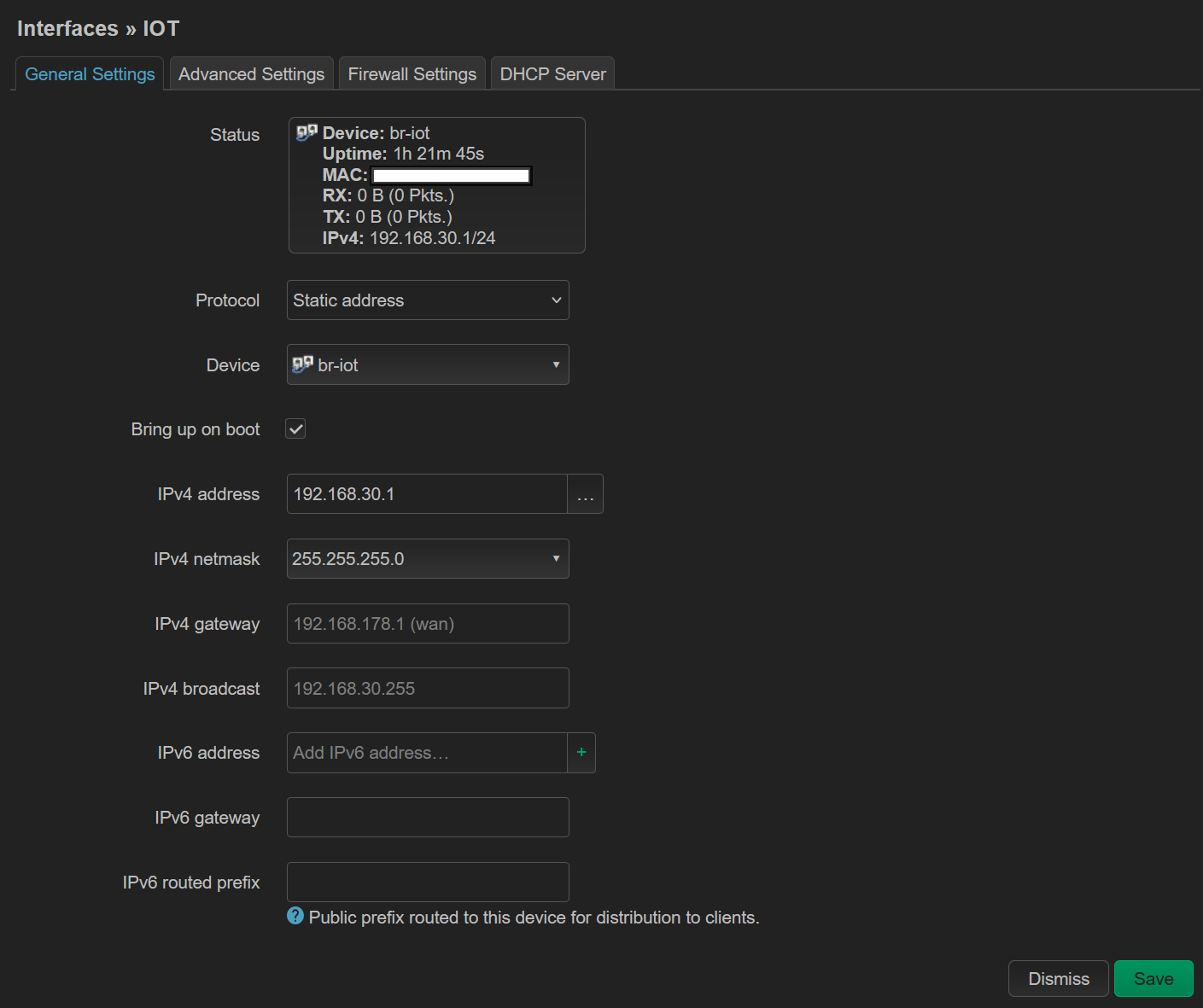1203x1008 pixels.
Task: Open the DHCP Server tab
Action: click(552, 73)
